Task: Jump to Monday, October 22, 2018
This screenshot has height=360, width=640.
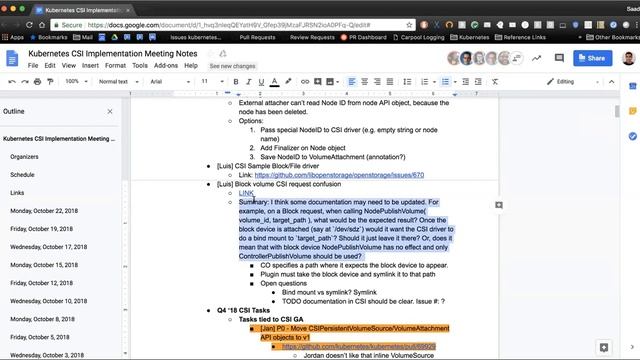Action: click(x=44, y=211)
